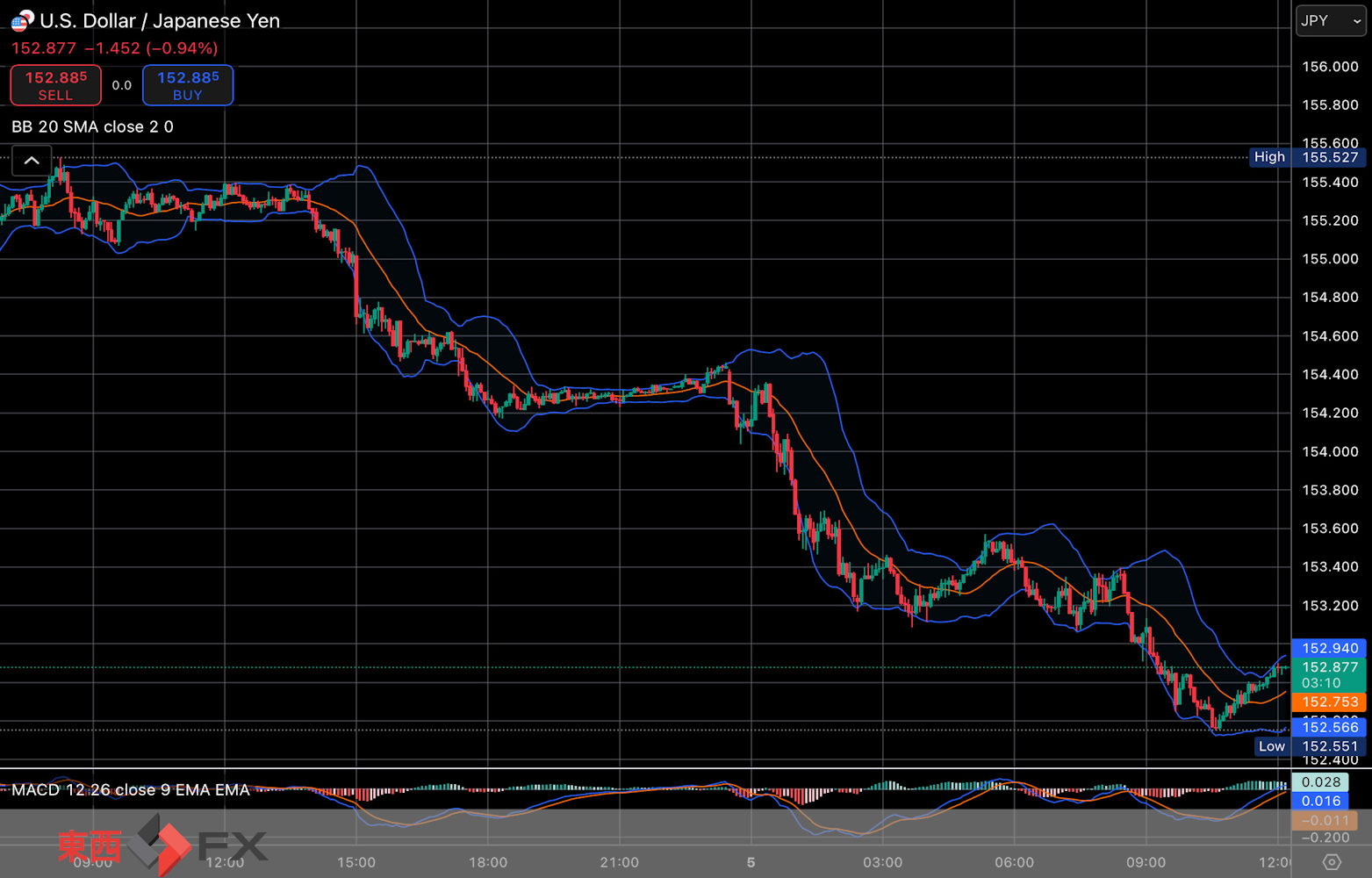1372x878 pixels.
Task: Open the U.S. Dollar / Japanese Yen symbol title
Action: coord(160,21)
